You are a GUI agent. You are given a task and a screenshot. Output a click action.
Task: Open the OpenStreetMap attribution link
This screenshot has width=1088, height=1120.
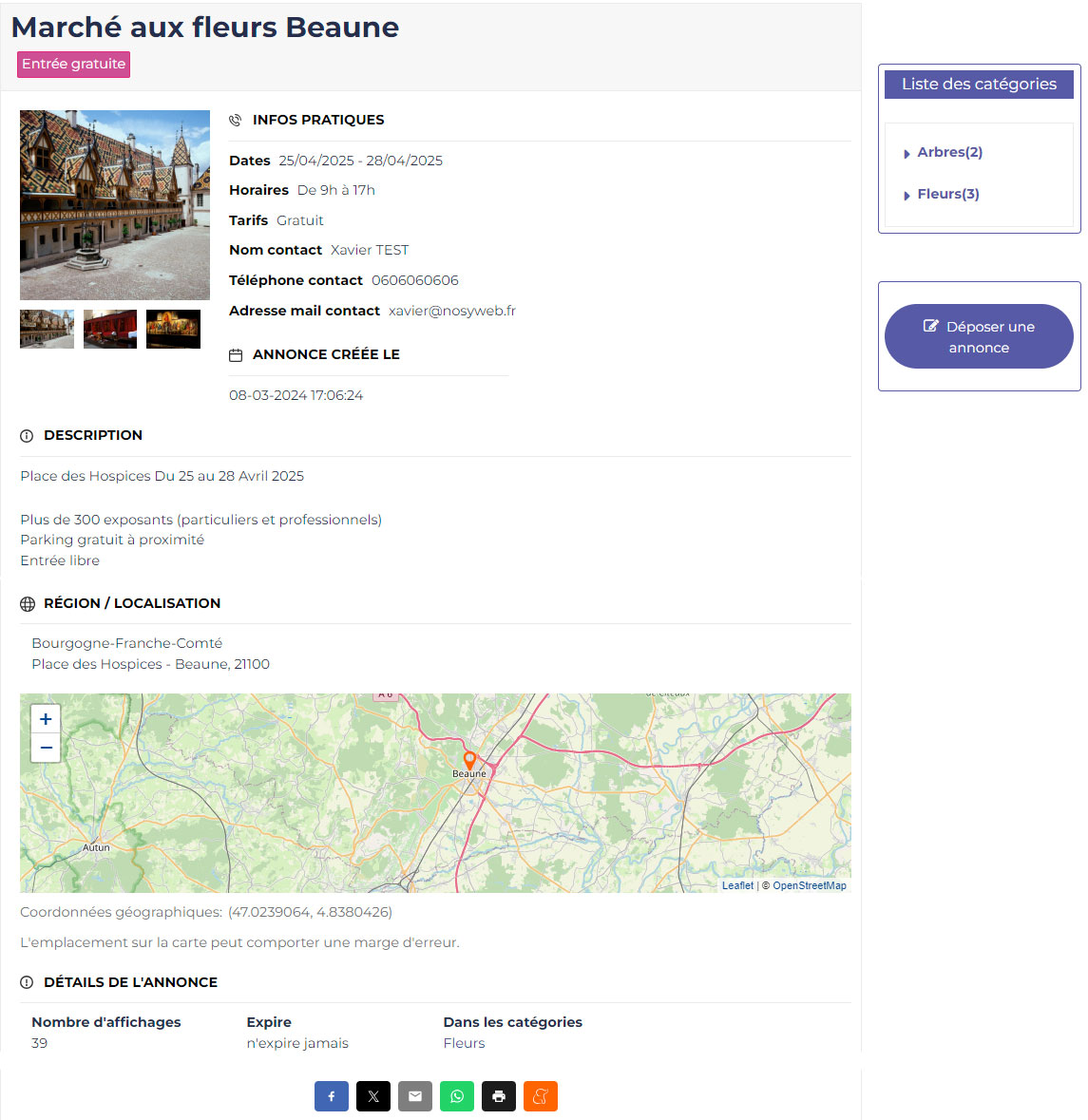pos(810,885)
